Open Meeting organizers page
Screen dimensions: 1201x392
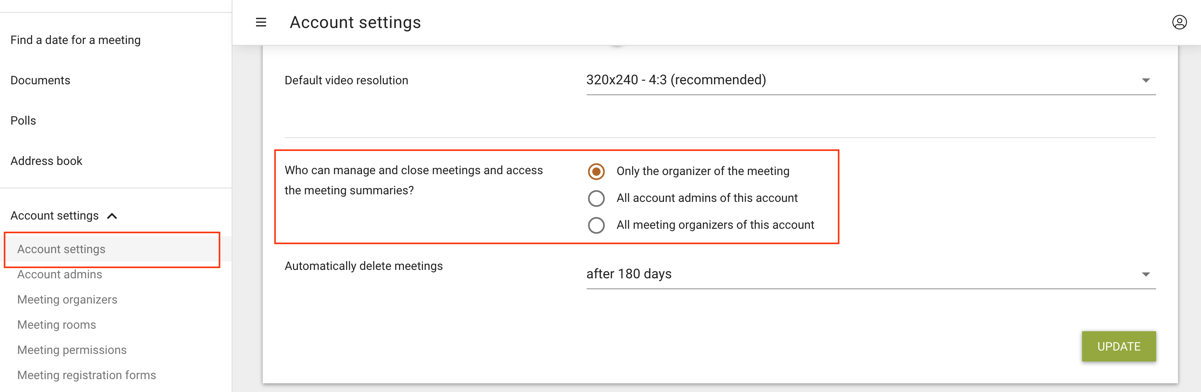(x=67, y=299)
